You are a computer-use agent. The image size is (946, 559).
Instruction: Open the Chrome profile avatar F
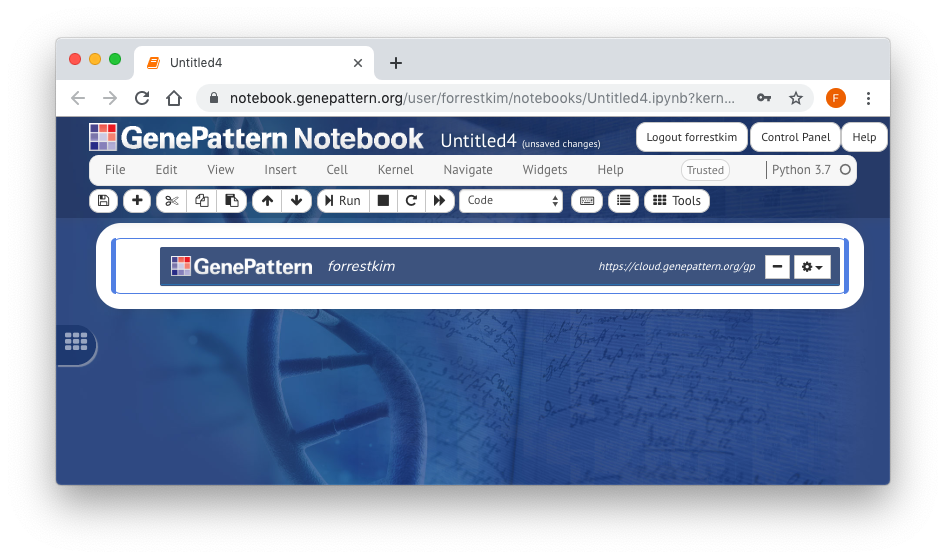point(836,98)
